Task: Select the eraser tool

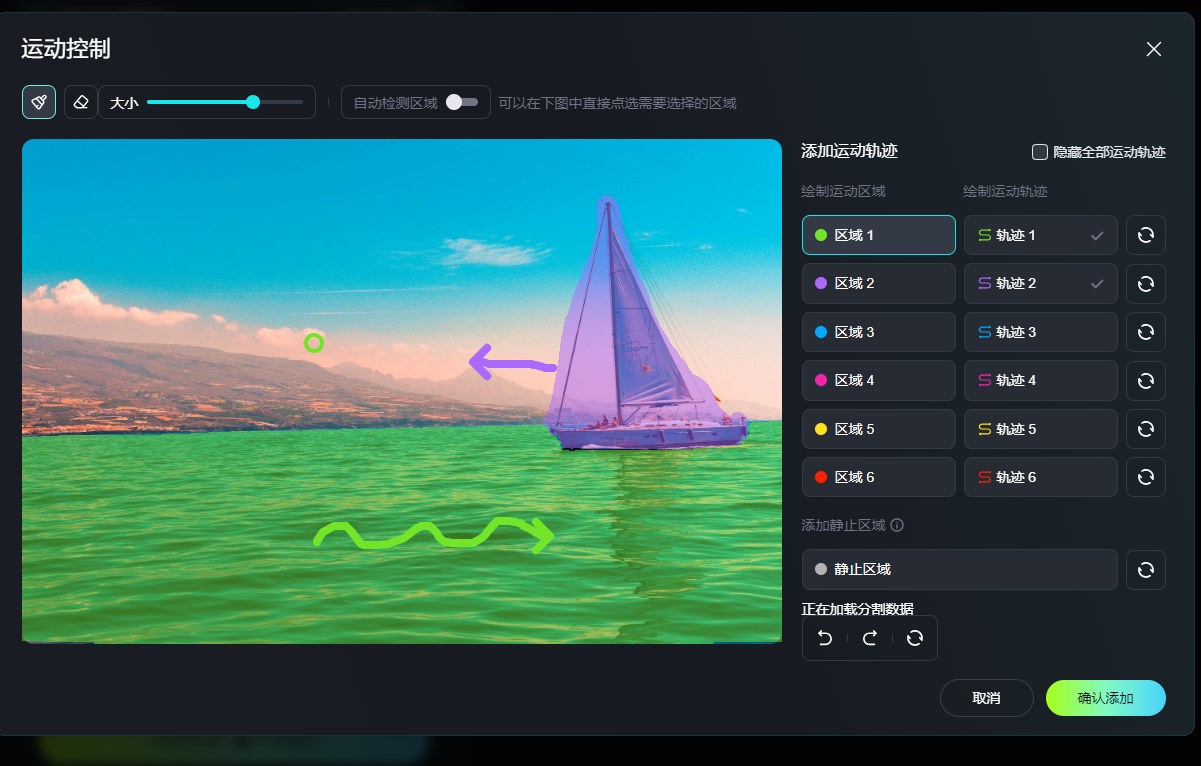Action: pyautogui.click(x=81, y=102)
